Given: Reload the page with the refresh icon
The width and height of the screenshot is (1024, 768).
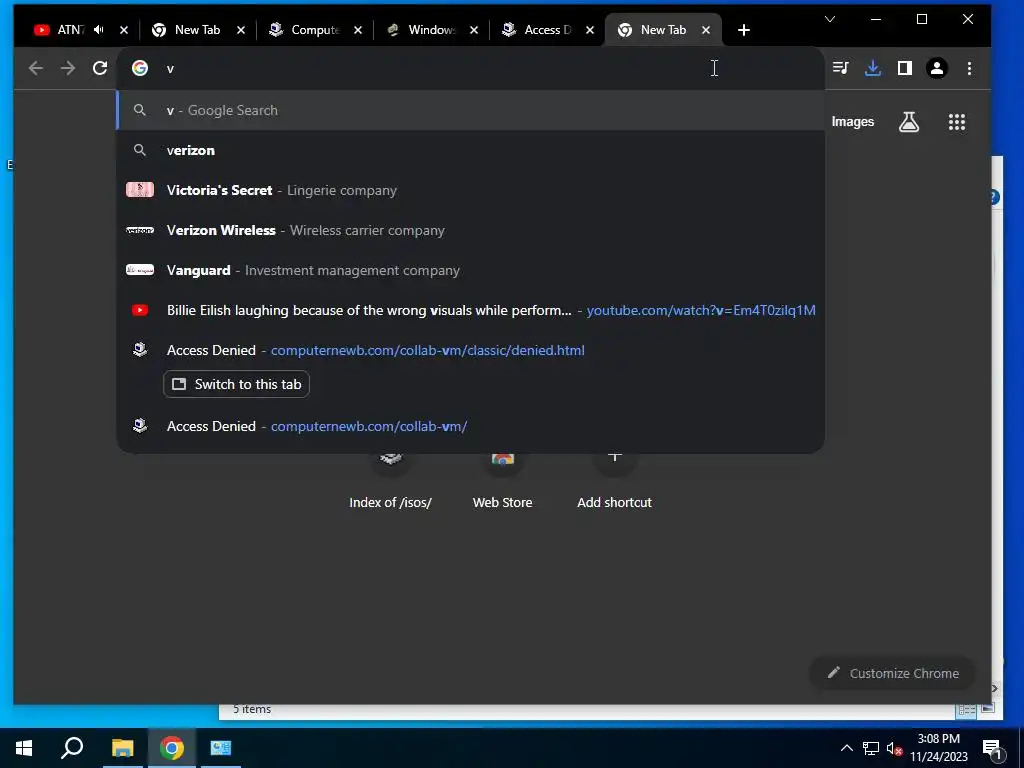Looking at the screenshot, I should click(x=100, y=68).
